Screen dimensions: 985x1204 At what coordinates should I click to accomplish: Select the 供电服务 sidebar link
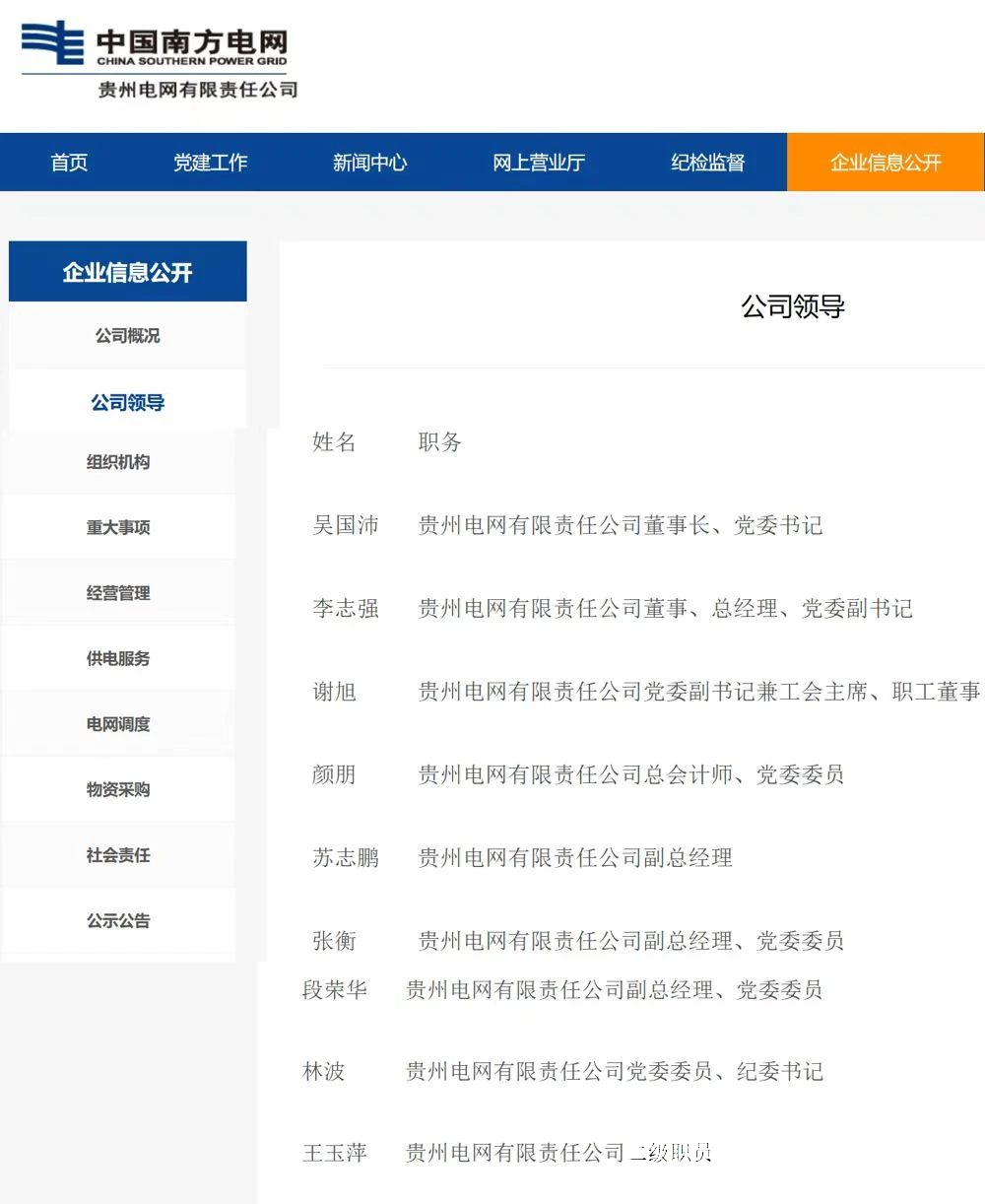click(118, 658)
